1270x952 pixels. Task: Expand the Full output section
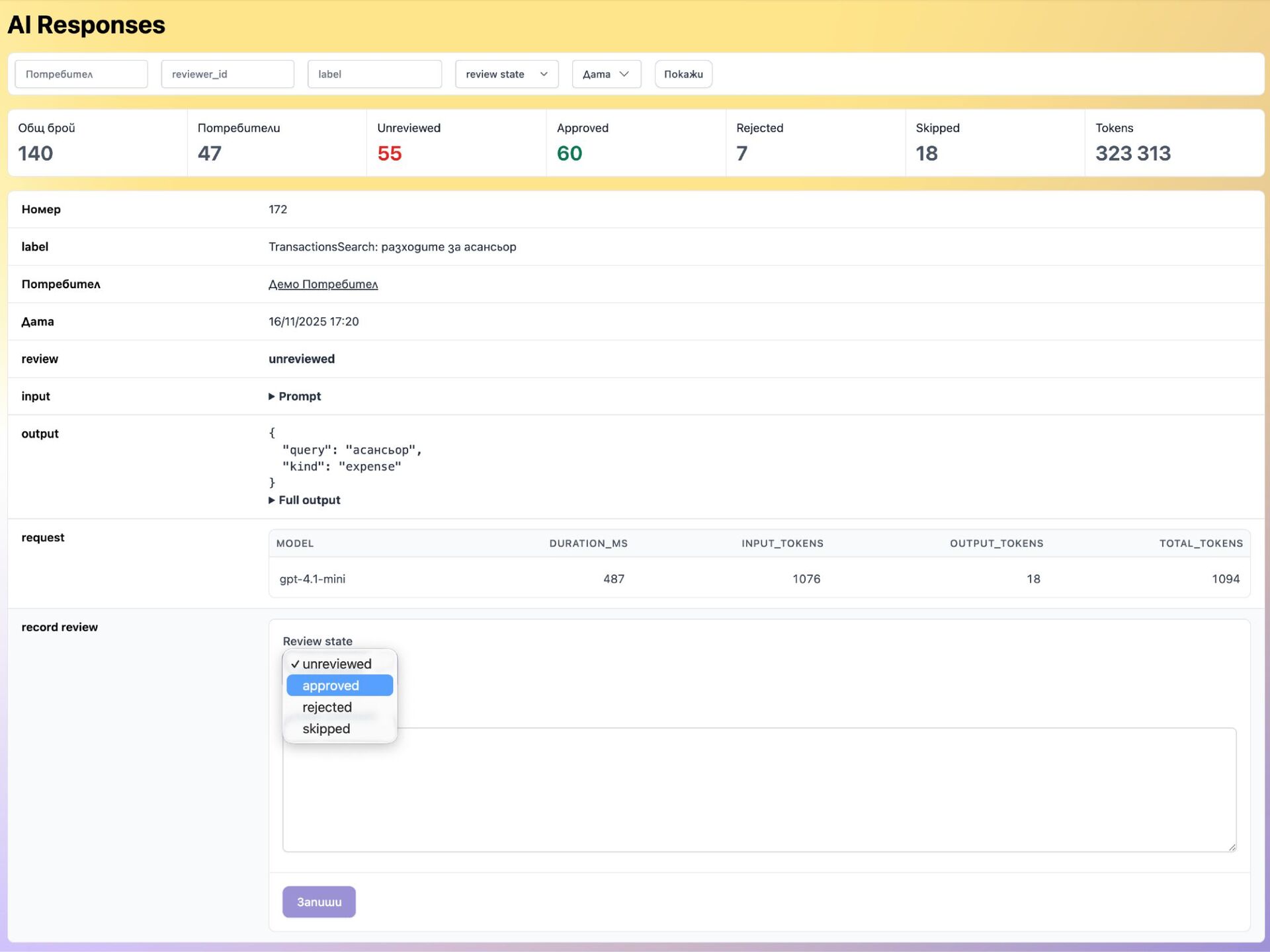pos(272,500)
